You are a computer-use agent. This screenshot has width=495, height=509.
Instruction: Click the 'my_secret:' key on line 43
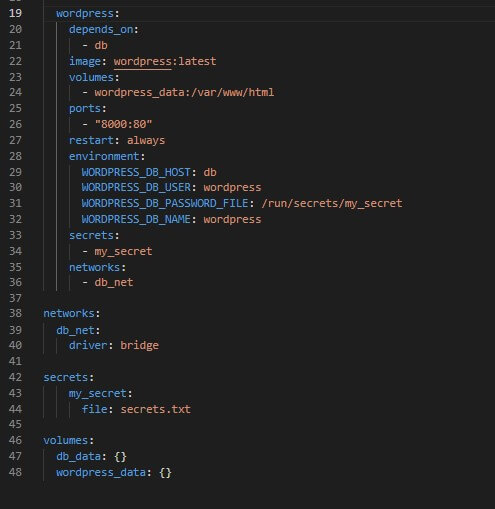coord(101,393)
